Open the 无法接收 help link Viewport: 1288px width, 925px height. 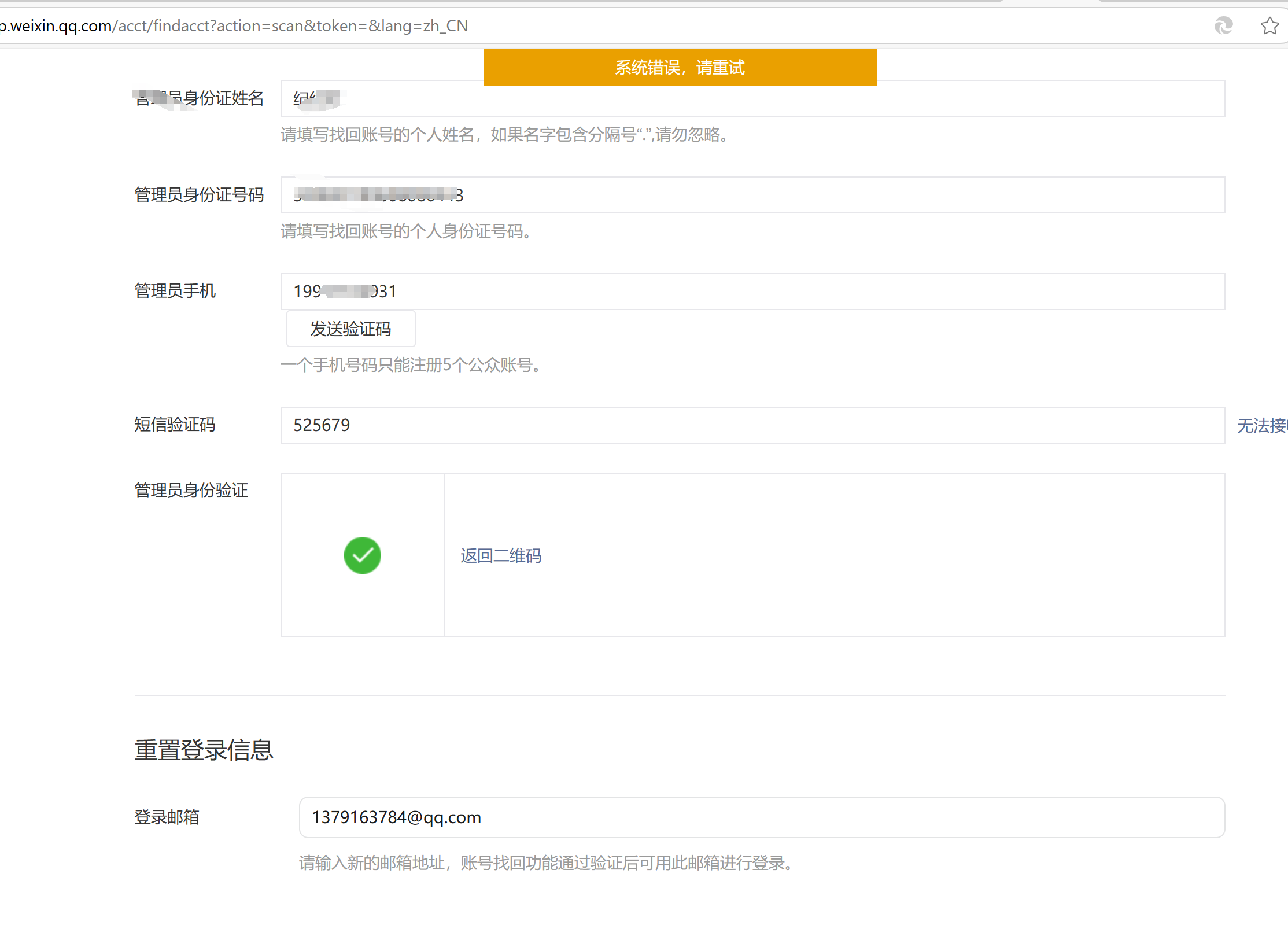(1262, 426)
